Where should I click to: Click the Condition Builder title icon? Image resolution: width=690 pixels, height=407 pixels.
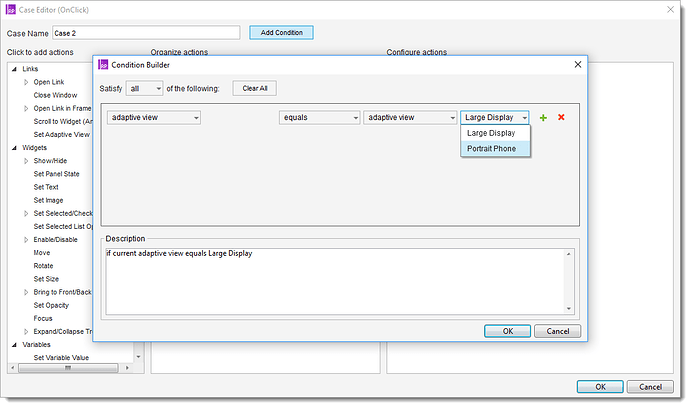(x=104, y=65)
